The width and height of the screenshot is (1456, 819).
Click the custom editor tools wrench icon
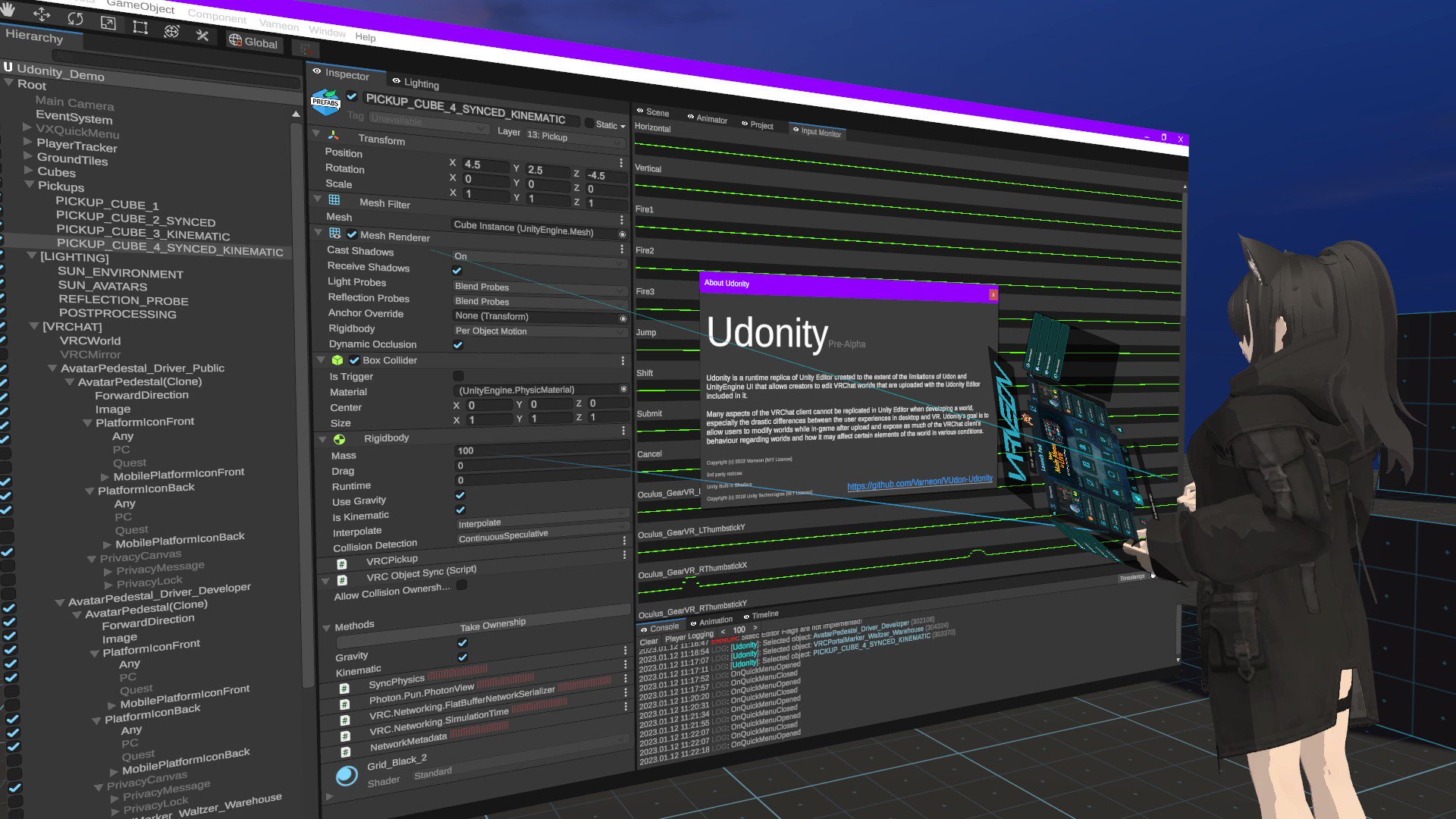pyautogui.click(x=202, y=35)
